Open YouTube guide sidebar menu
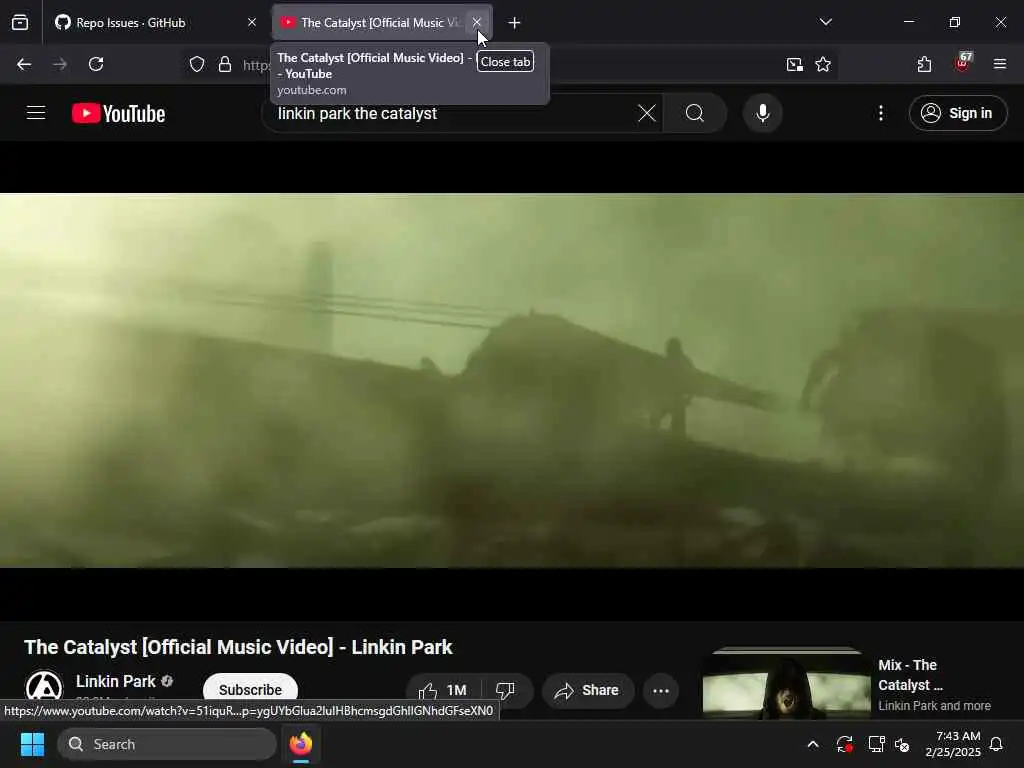Screen dimensions: 1024x768 (36, 113)
